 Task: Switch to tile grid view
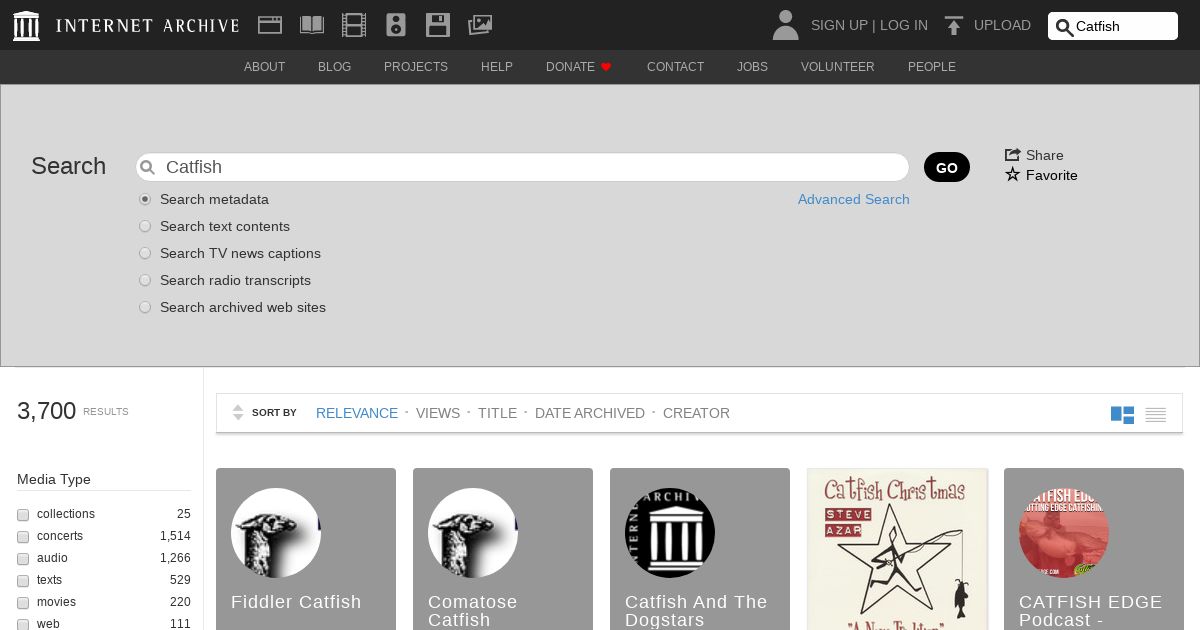(x=1122, y=414)
